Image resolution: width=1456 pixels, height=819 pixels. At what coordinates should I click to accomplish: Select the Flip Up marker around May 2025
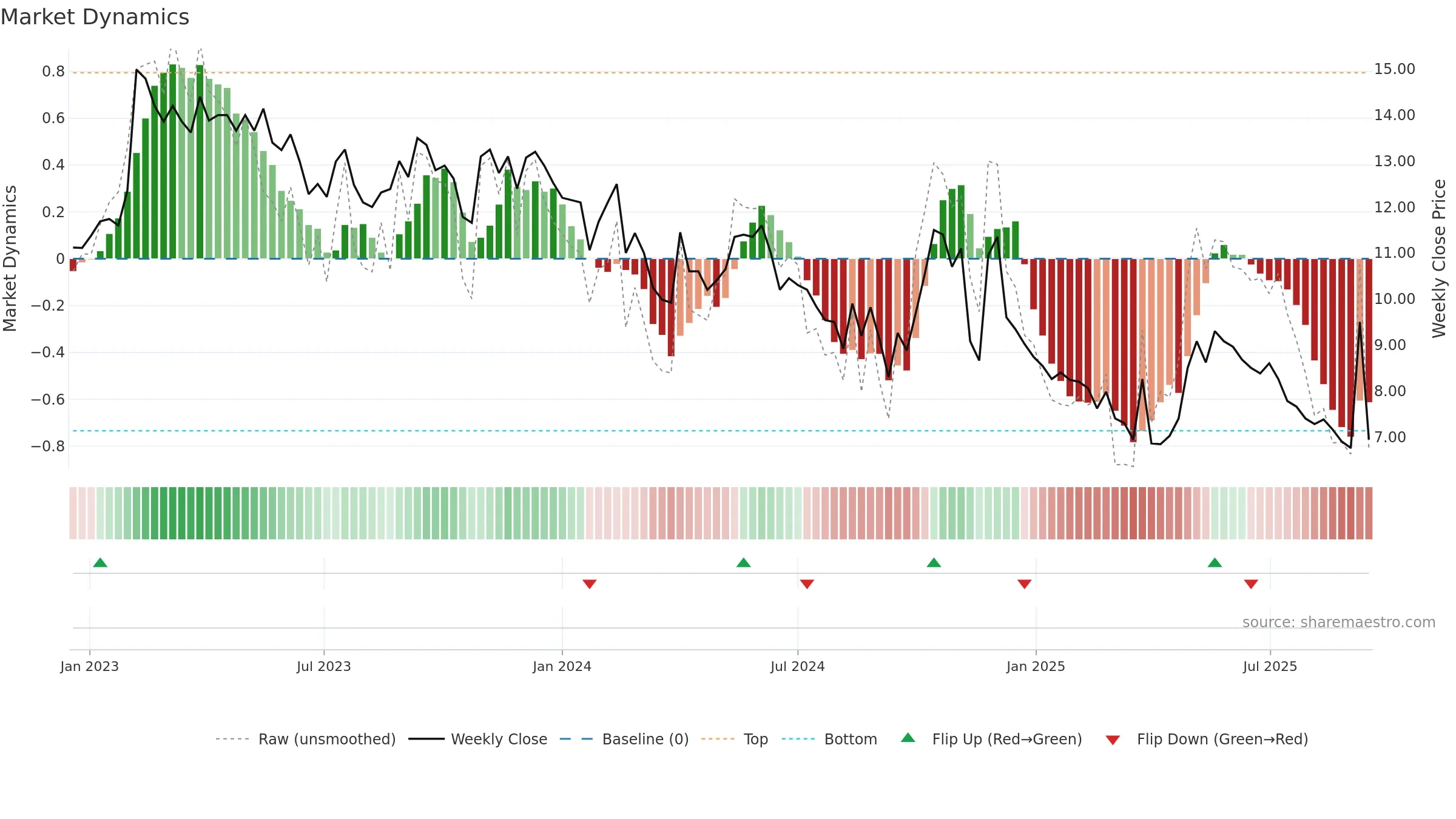click(1215, 562)
